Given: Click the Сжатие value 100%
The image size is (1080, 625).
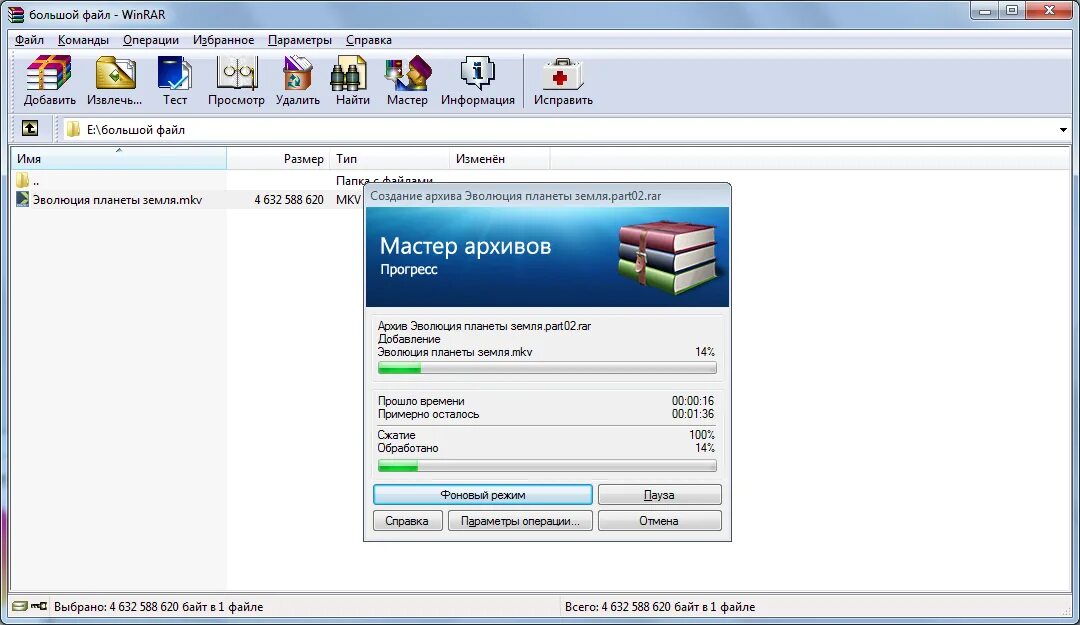Looking at the screenshot, I should click(x=702, y=435).
